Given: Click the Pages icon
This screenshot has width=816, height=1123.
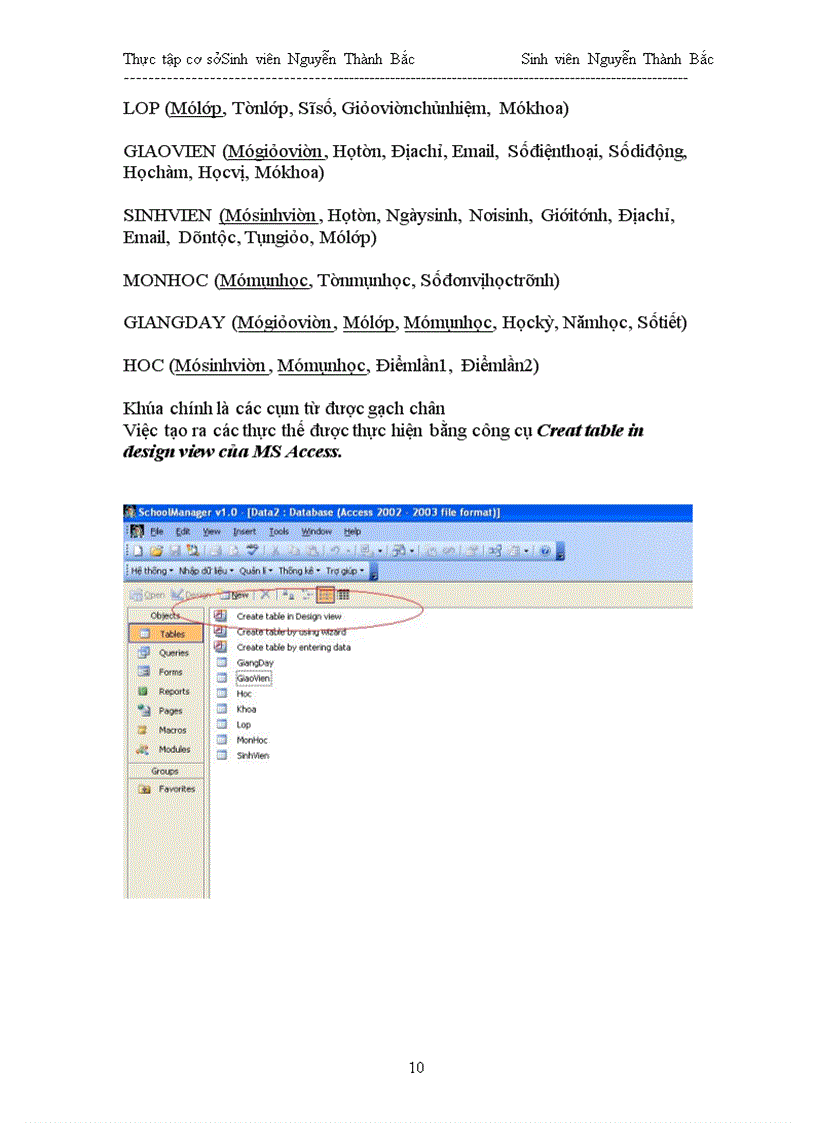Looking at the screenshot, I should 146,710.
